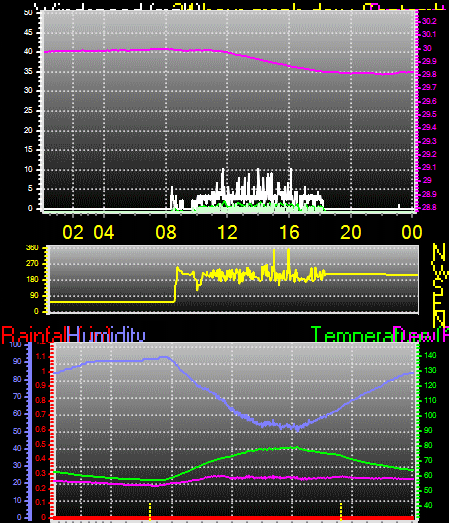Click the 04 hour label on time axis

point(104,232)
